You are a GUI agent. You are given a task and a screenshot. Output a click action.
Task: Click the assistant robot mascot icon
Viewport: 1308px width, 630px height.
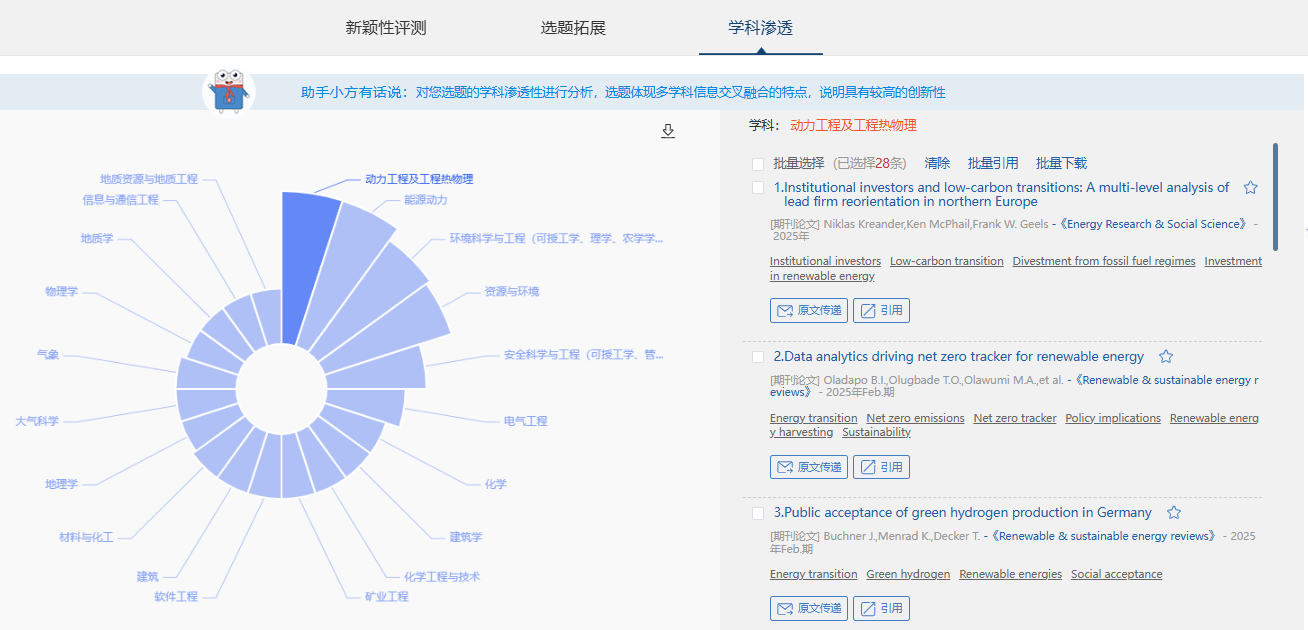coord(229,92)
